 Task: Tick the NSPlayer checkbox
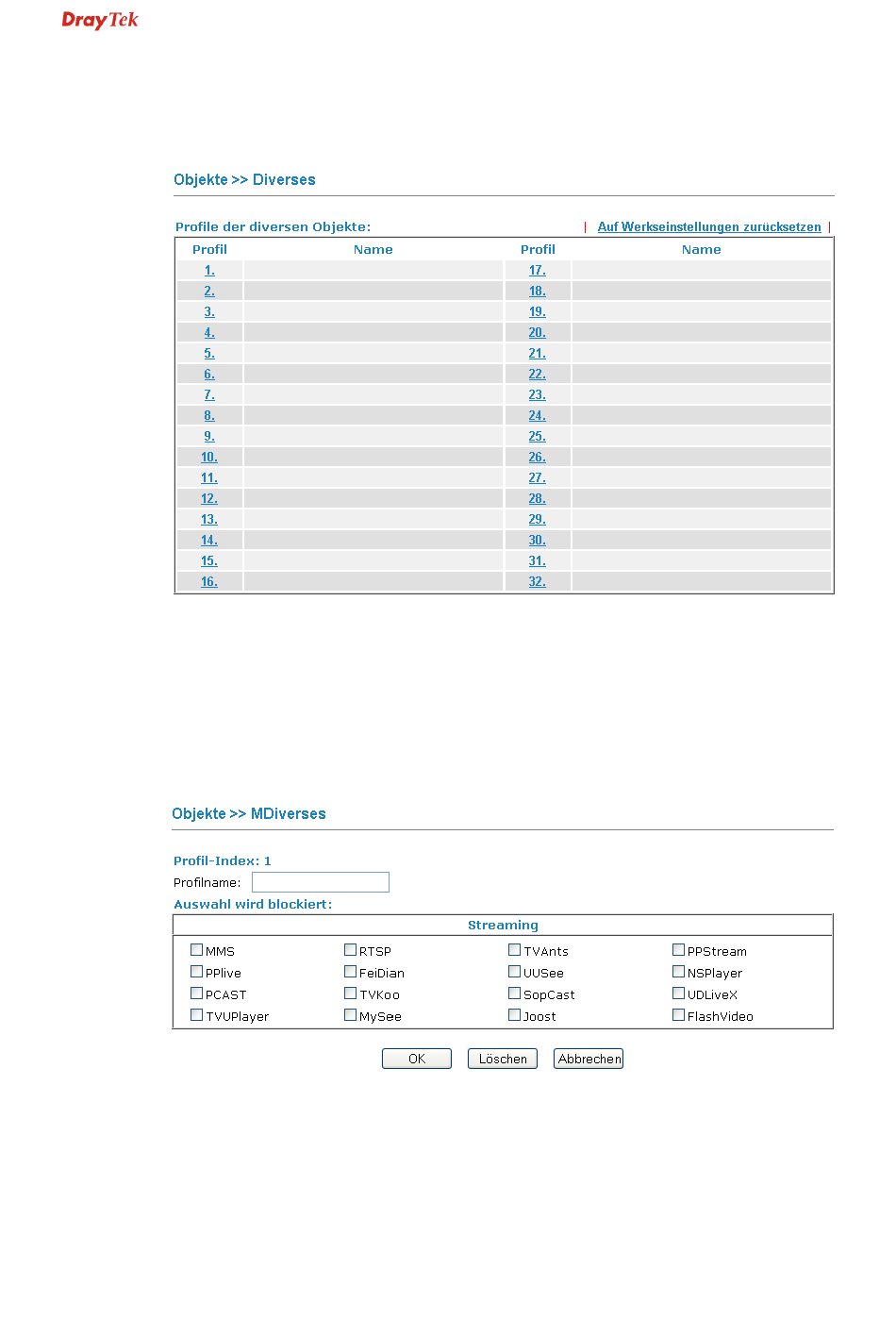coord(678,972)
